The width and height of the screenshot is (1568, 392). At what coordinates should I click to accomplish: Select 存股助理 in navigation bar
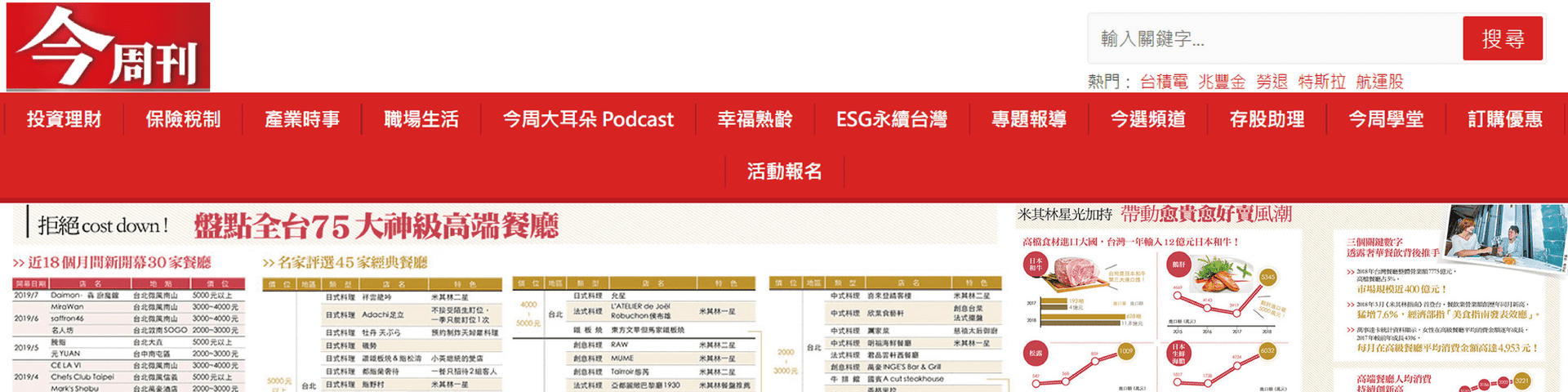coord(1267,119)
